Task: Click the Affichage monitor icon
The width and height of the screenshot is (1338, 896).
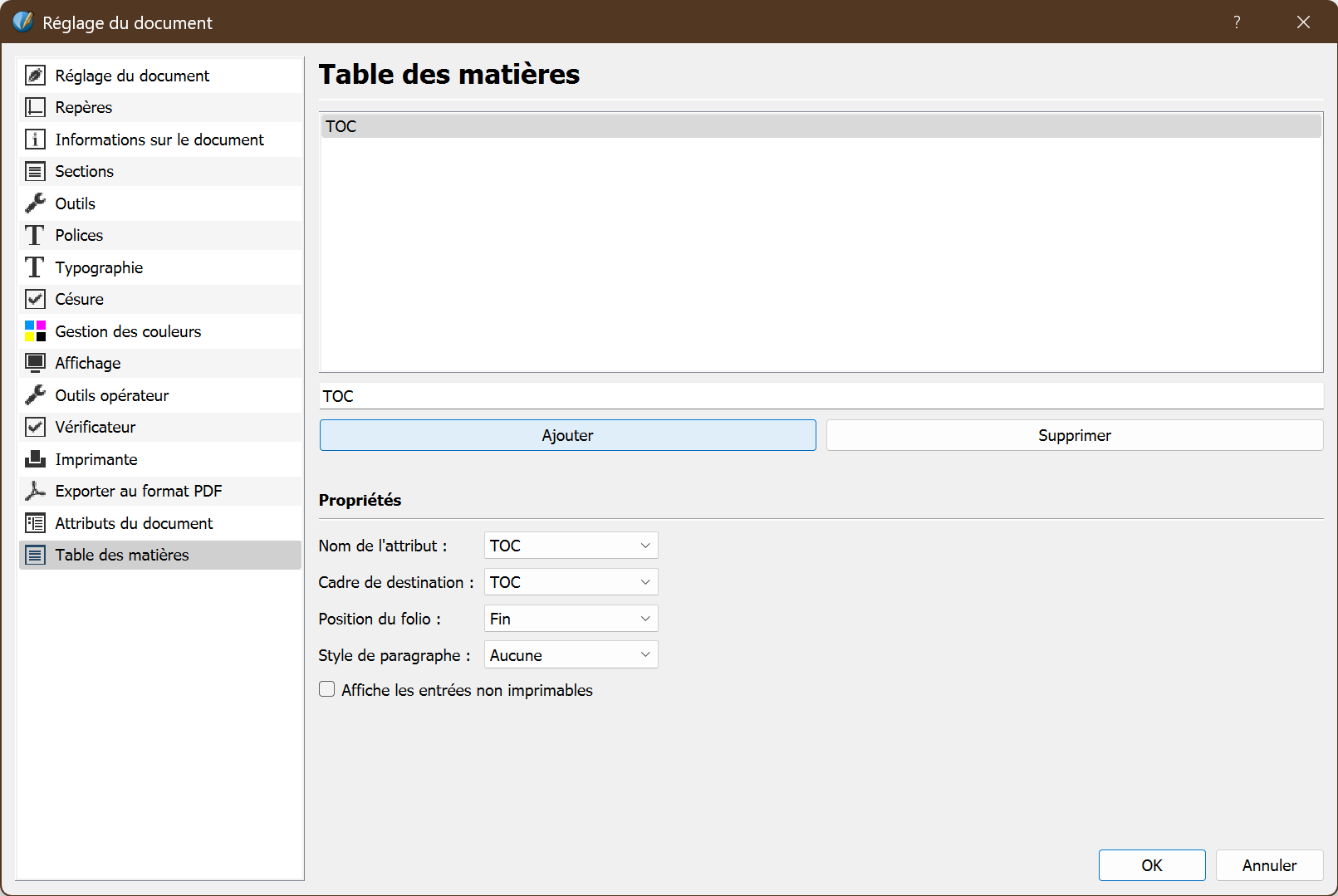Action: pos(35,363)
